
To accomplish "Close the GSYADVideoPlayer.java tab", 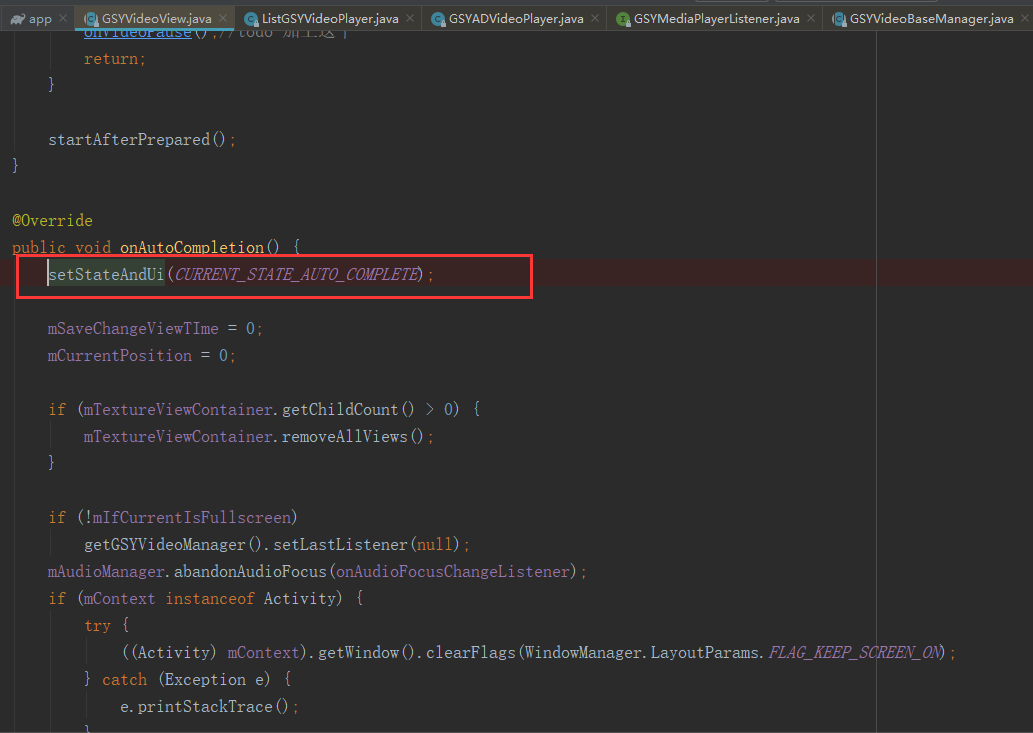I will click(595, 17).
